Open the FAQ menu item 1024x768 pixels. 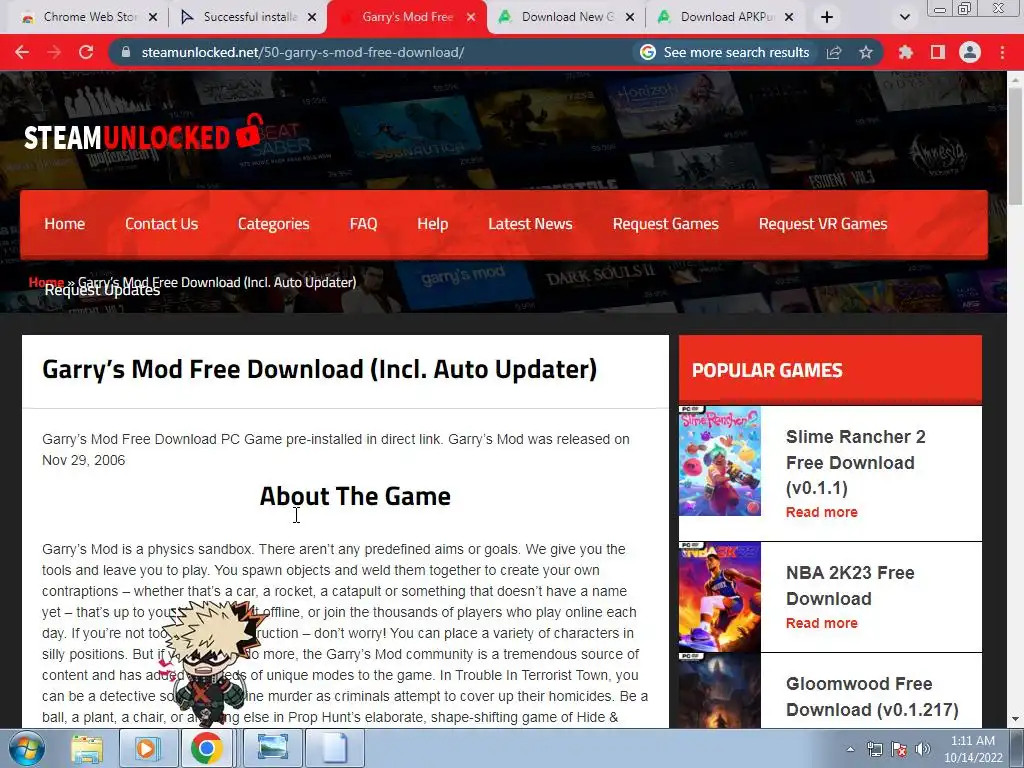(363, 224)
